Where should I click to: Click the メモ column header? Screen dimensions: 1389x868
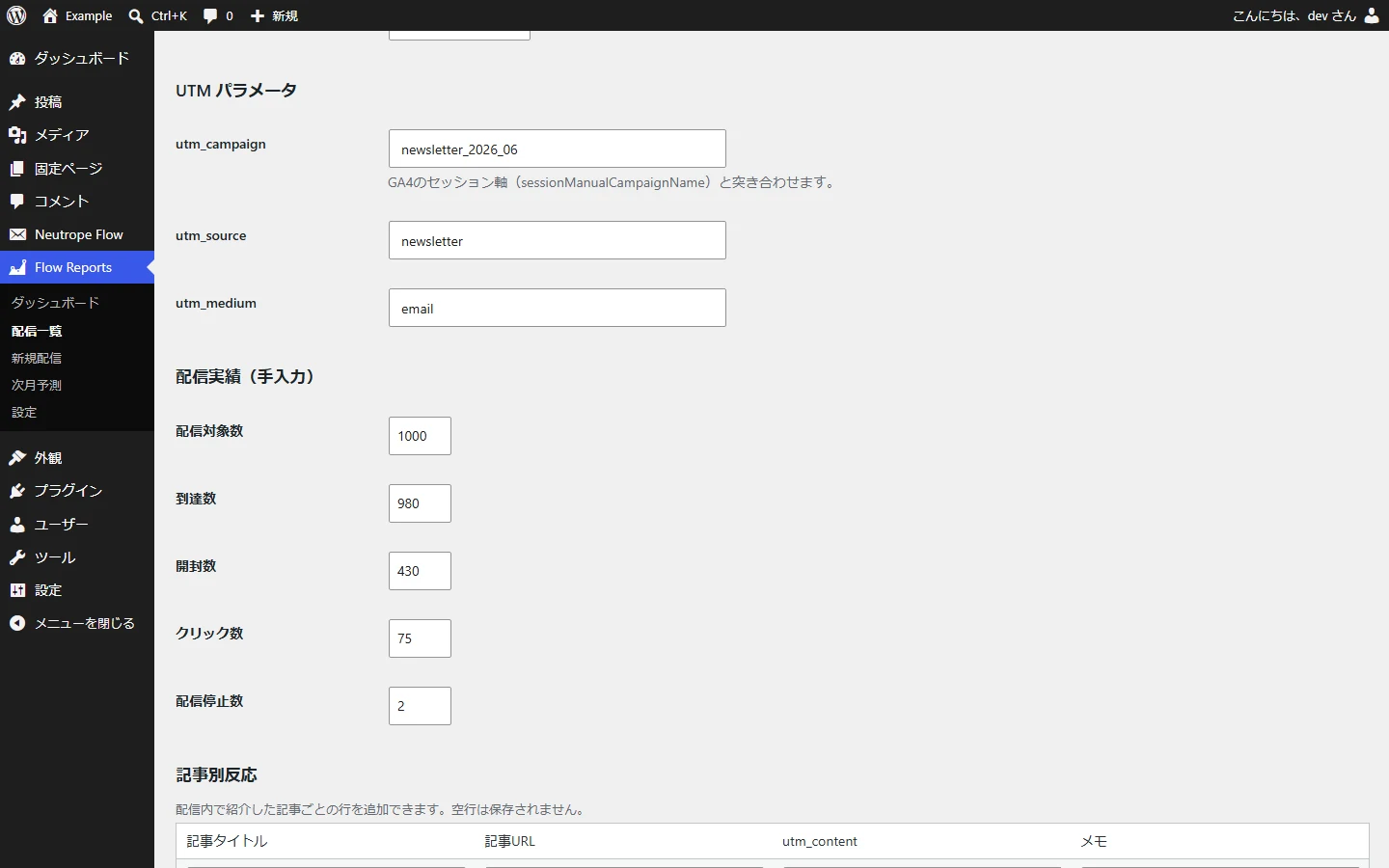(1094, 841)
